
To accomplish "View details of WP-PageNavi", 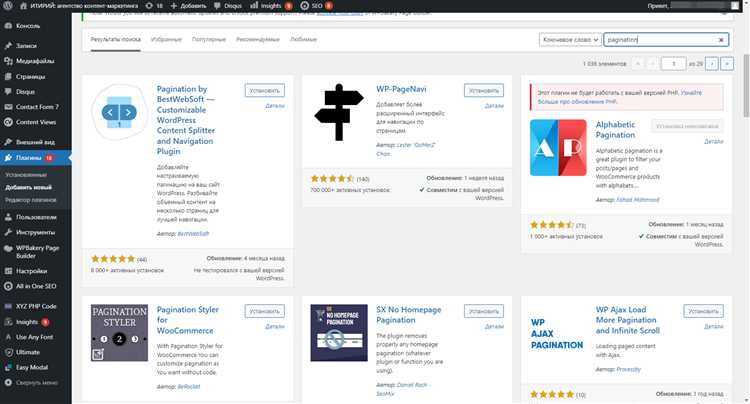I will [494, 106].
